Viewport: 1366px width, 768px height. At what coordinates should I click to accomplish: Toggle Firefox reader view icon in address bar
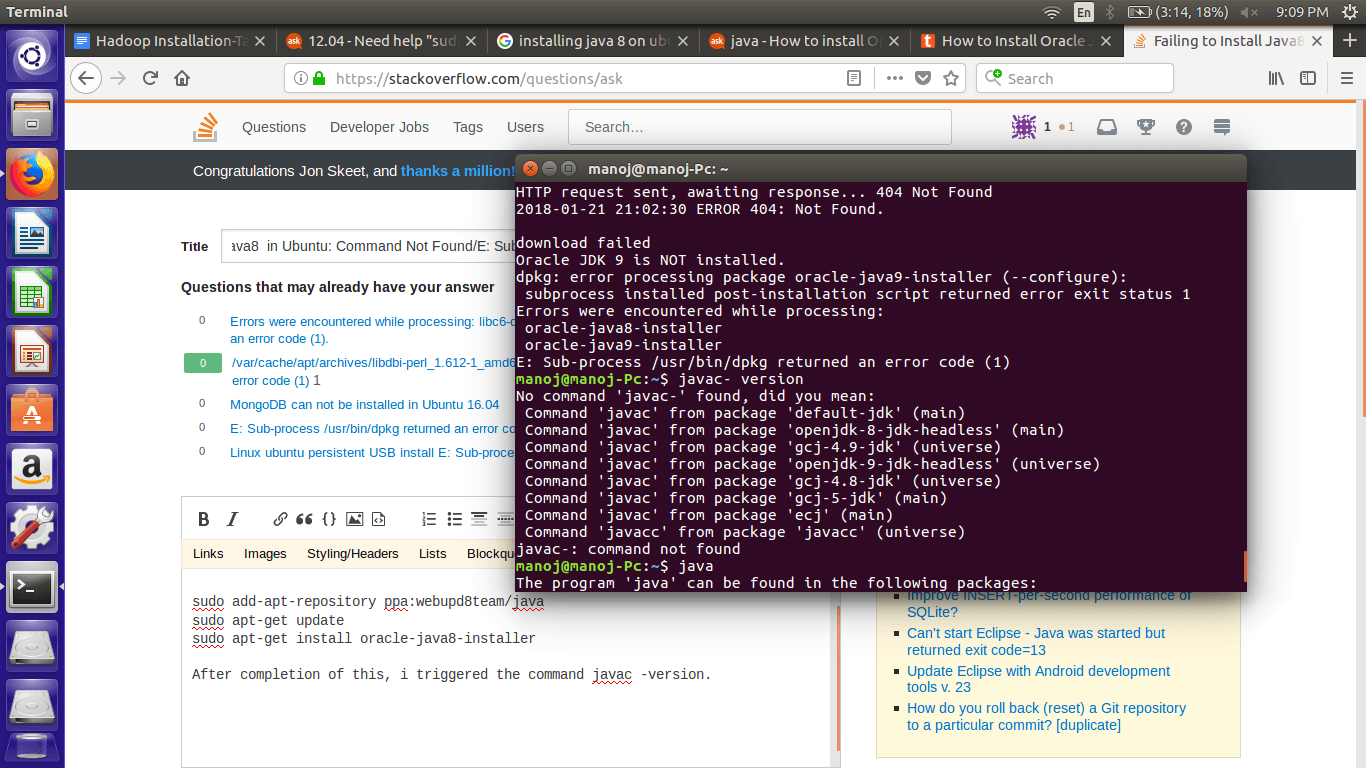click(854, 78)
